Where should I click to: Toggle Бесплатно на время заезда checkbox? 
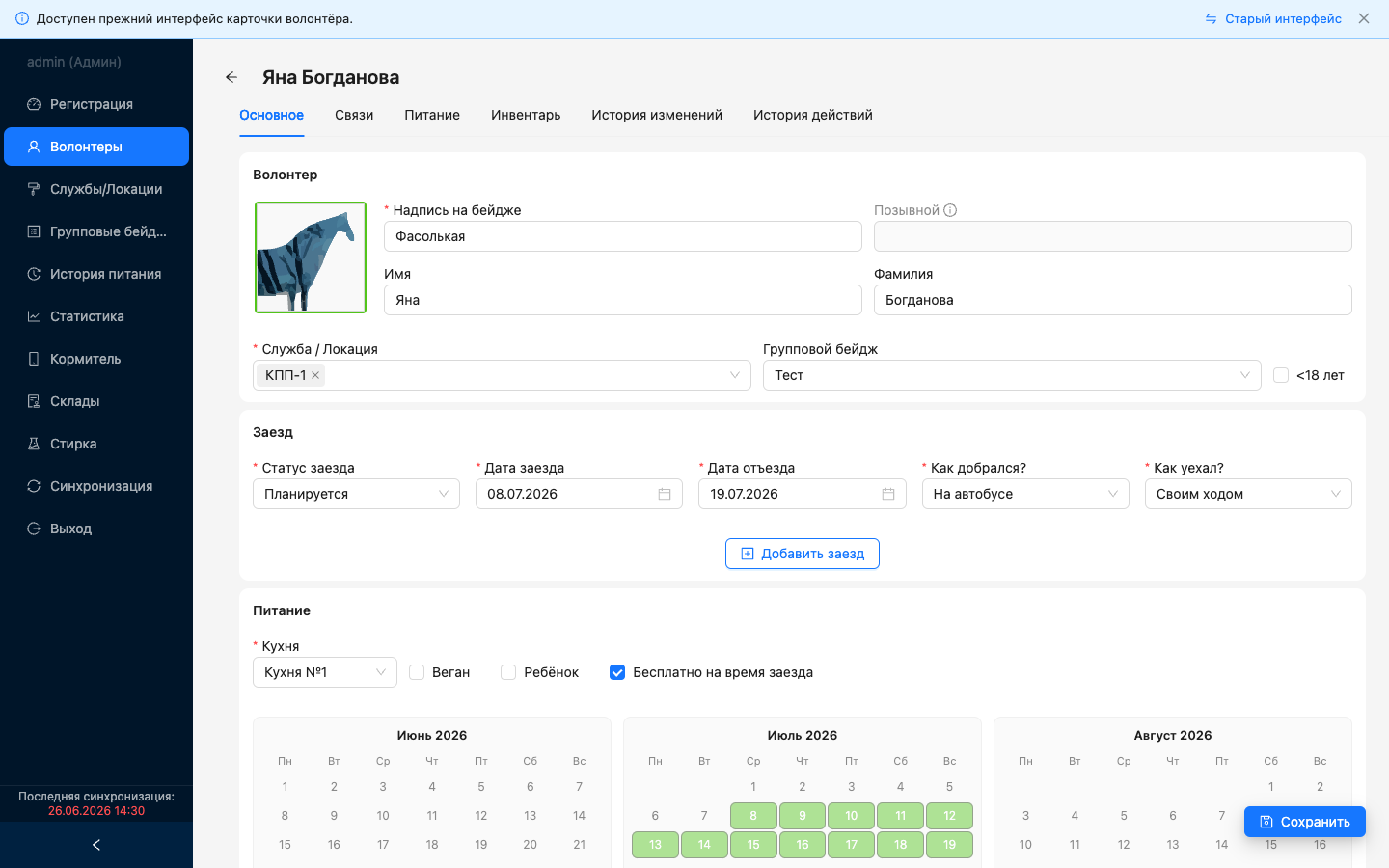[x=617, y=672]
